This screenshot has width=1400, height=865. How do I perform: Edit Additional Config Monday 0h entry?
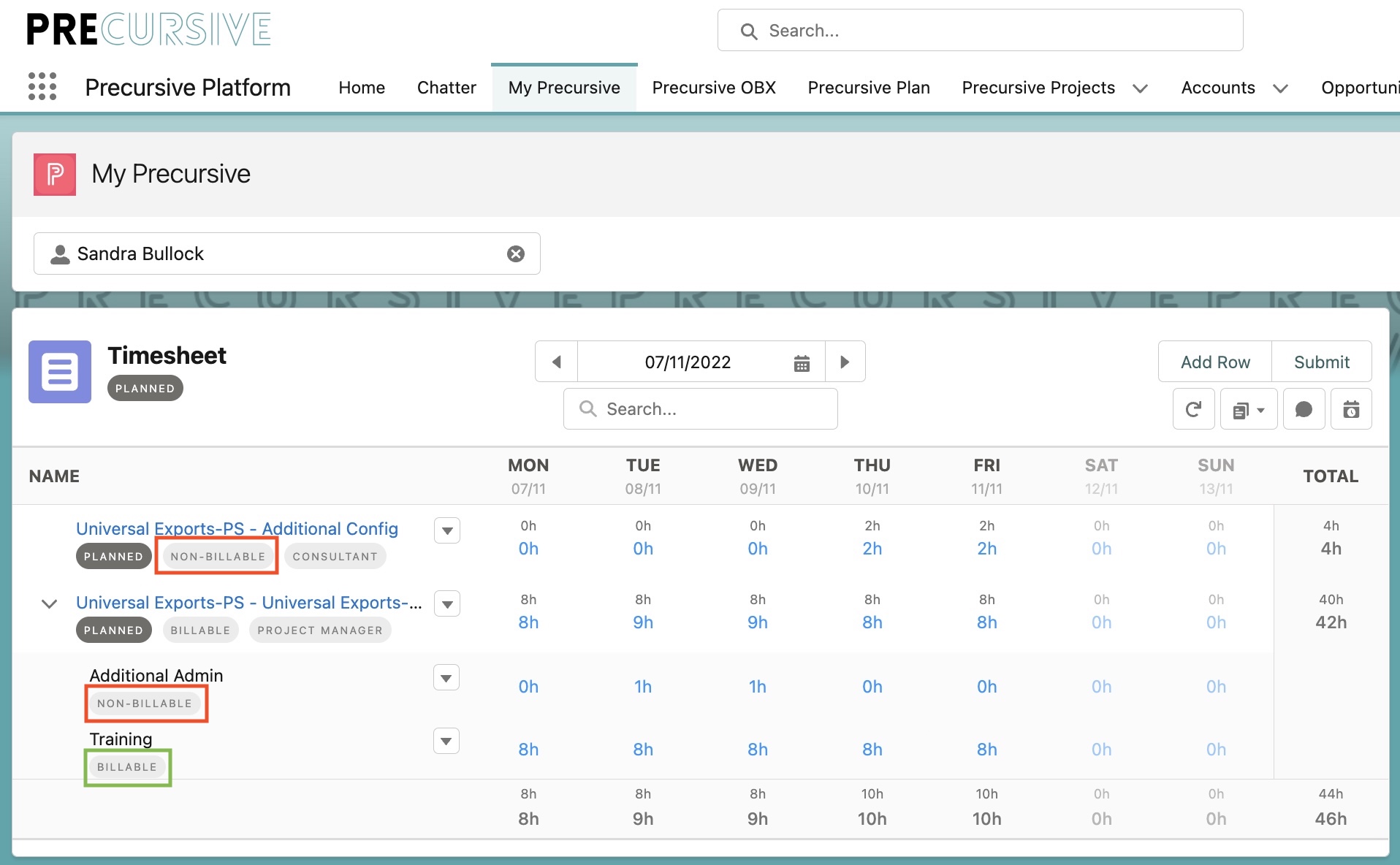pyautogui.click(x=528, y=549)
